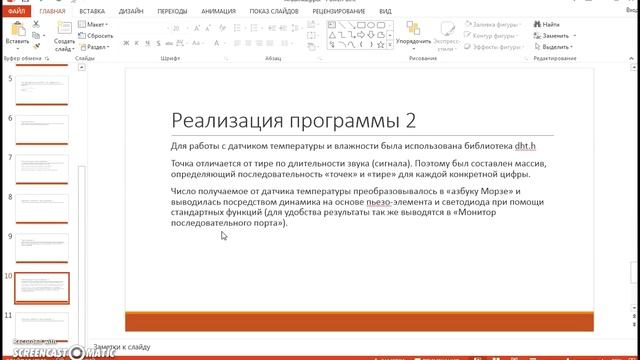Cut selection with the scissors icon
The image size is (640, 360).
36,24
